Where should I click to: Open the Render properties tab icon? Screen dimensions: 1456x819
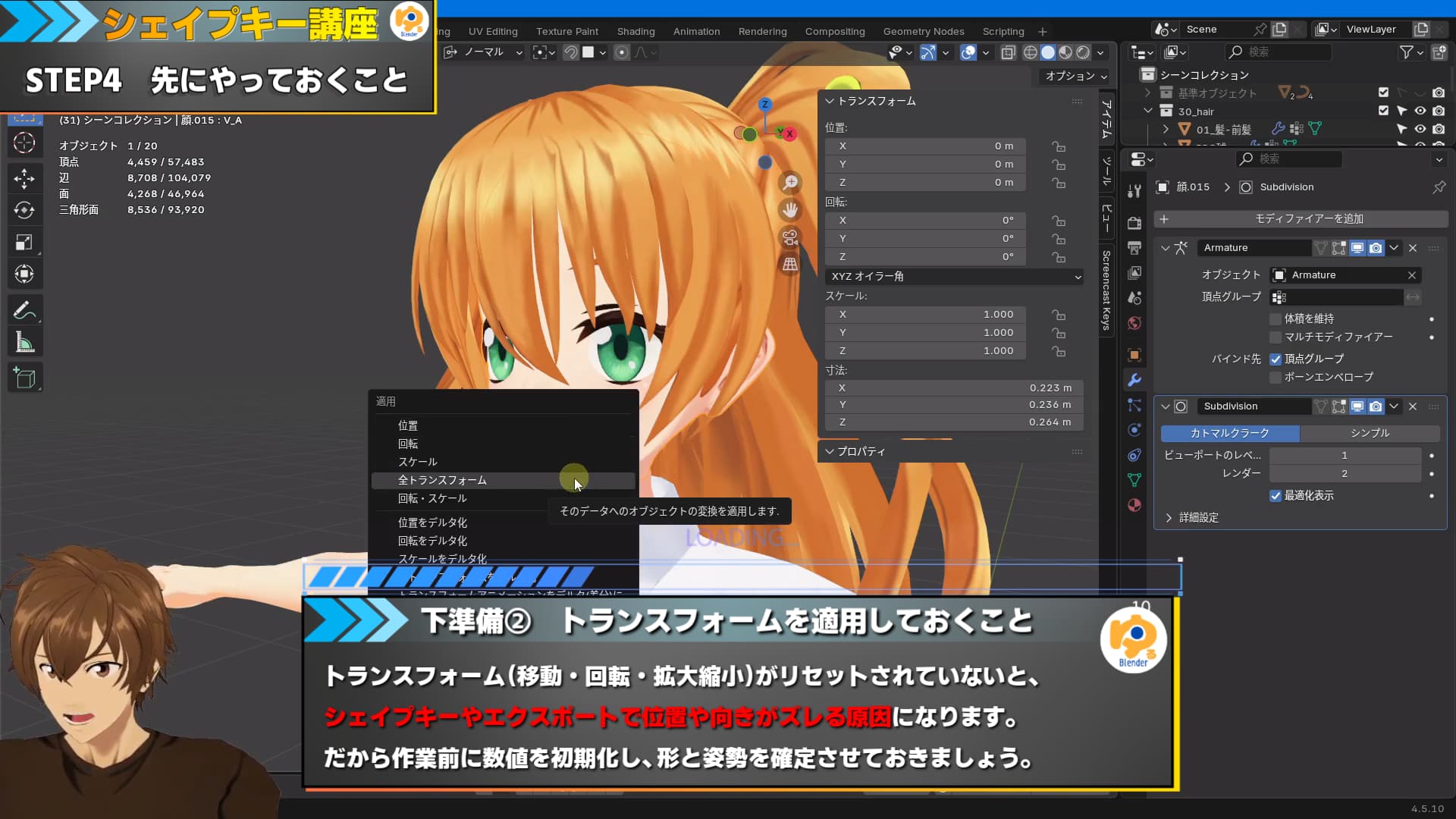coord(1134,223)
